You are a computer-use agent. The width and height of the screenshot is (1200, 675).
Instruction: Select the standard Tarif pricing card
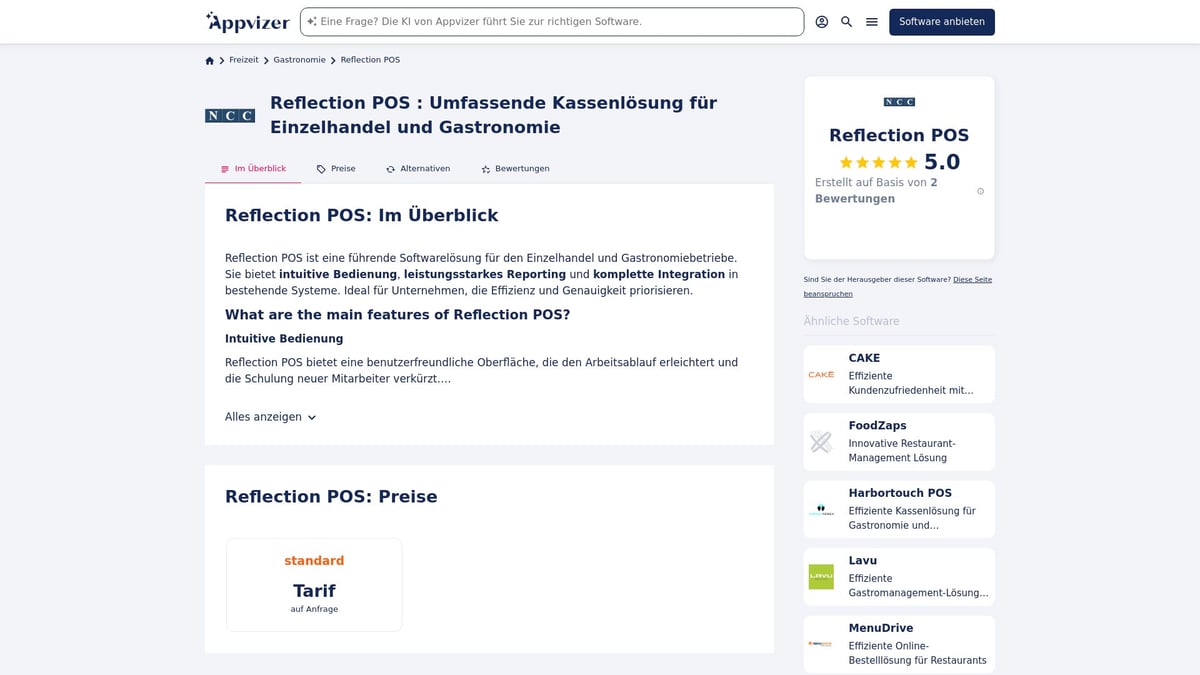coord(314,585)
